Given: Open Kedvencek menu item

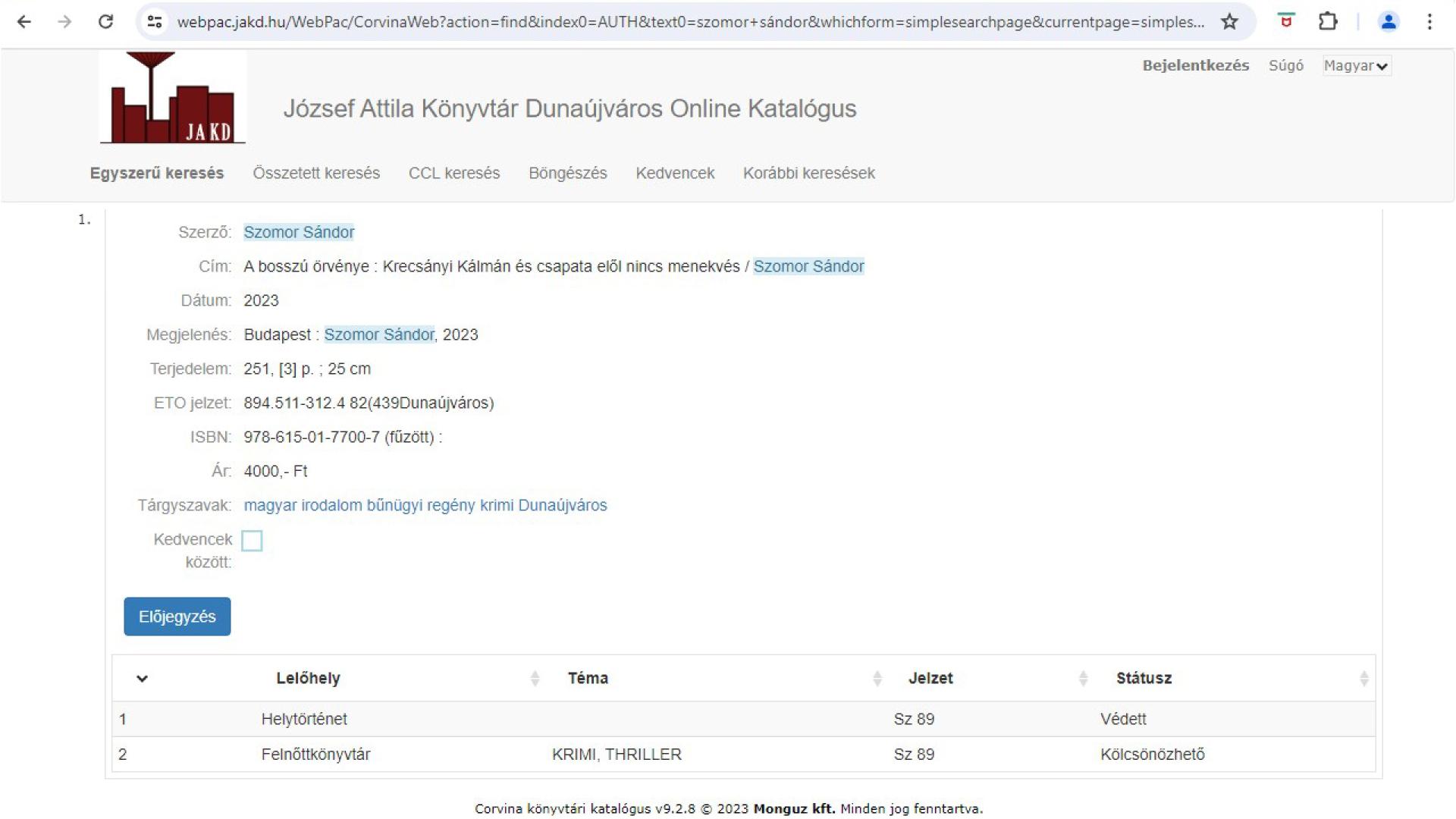Looking at the screenshot, I should click(675, 173).
